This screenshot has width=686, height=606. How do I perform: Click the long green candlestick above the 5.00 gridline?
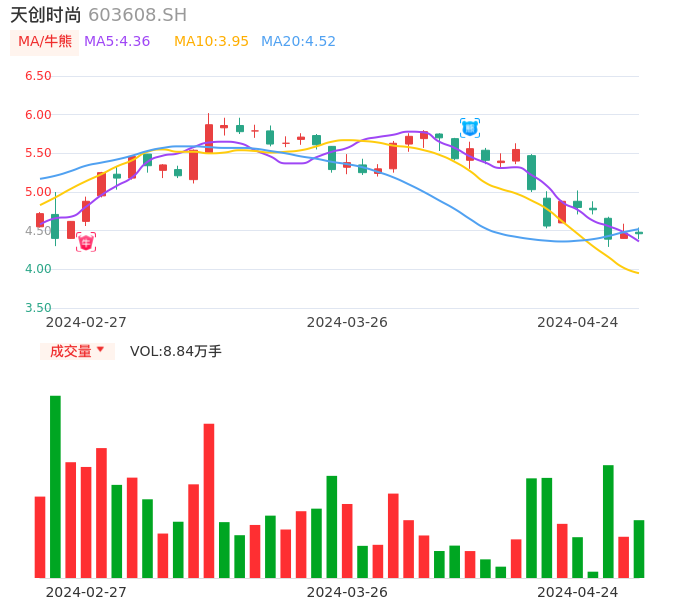(532, 173)
